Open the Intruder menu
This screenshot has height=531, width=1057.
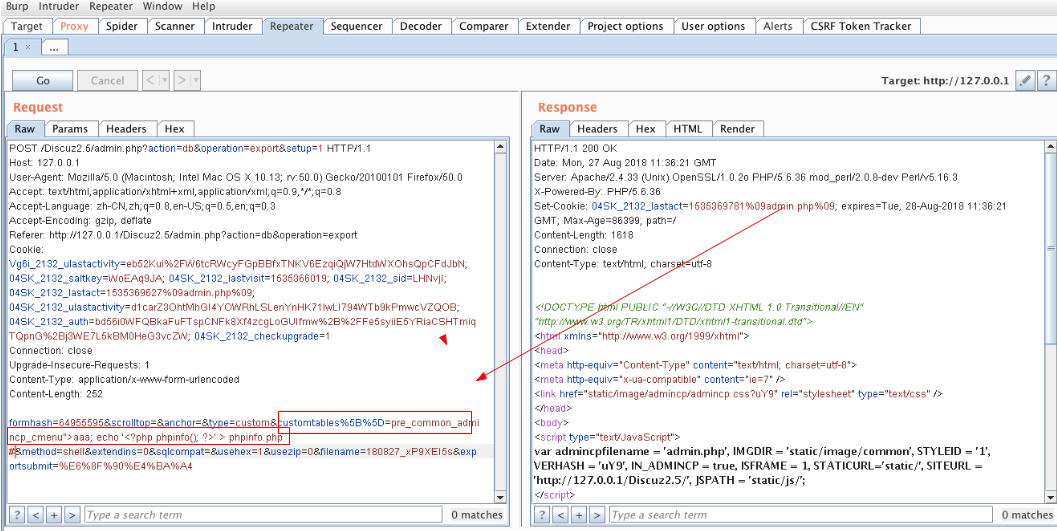tap(58, 7)
